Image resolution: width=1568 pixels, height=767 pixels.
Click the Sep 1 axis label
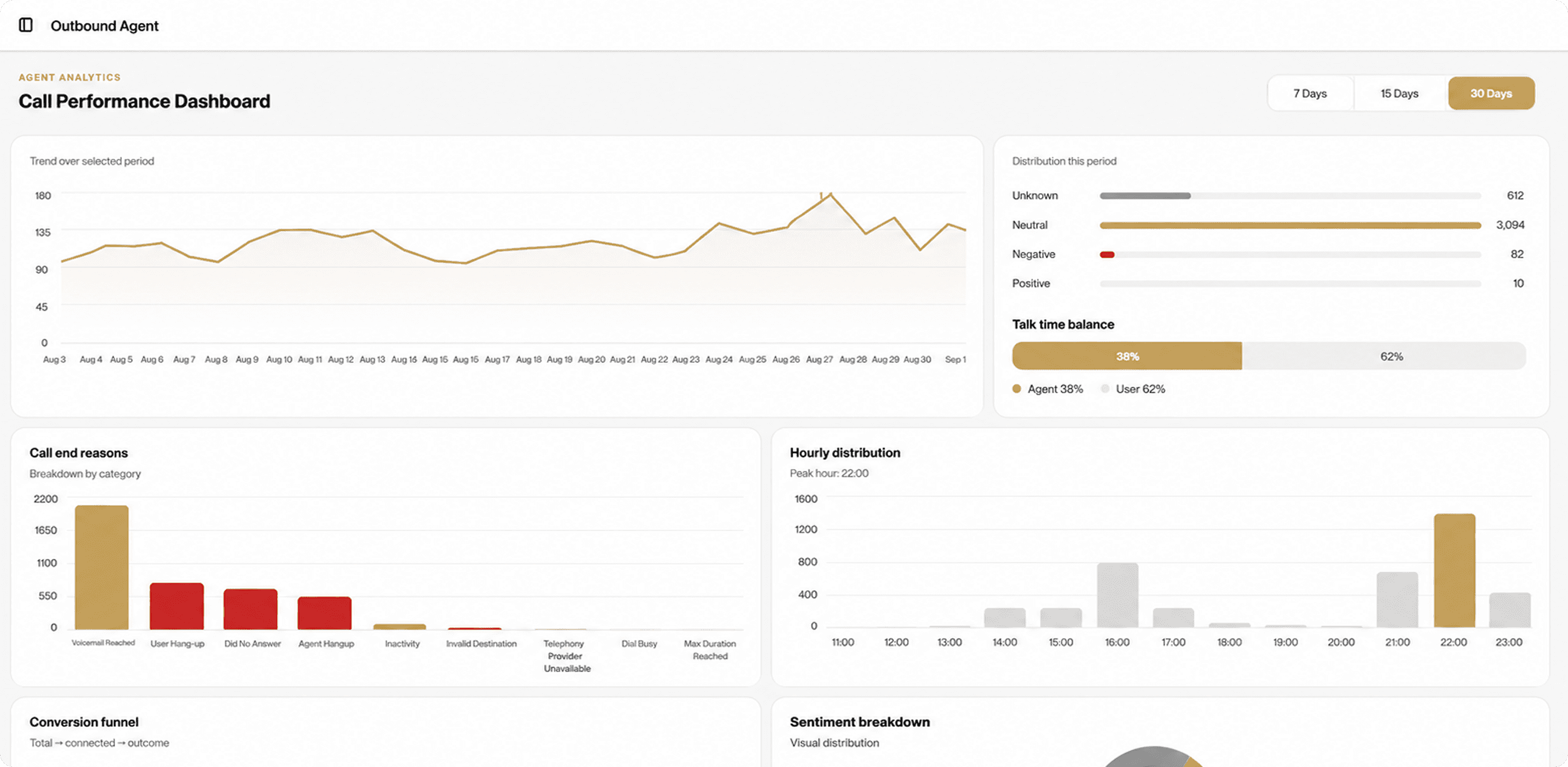[955, 359]
